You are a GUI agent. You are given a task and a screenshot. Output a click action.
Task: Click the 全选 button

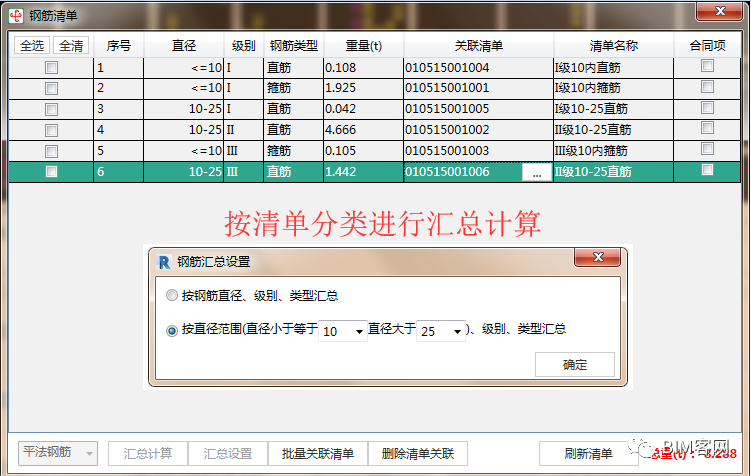[x=32, y=46]
